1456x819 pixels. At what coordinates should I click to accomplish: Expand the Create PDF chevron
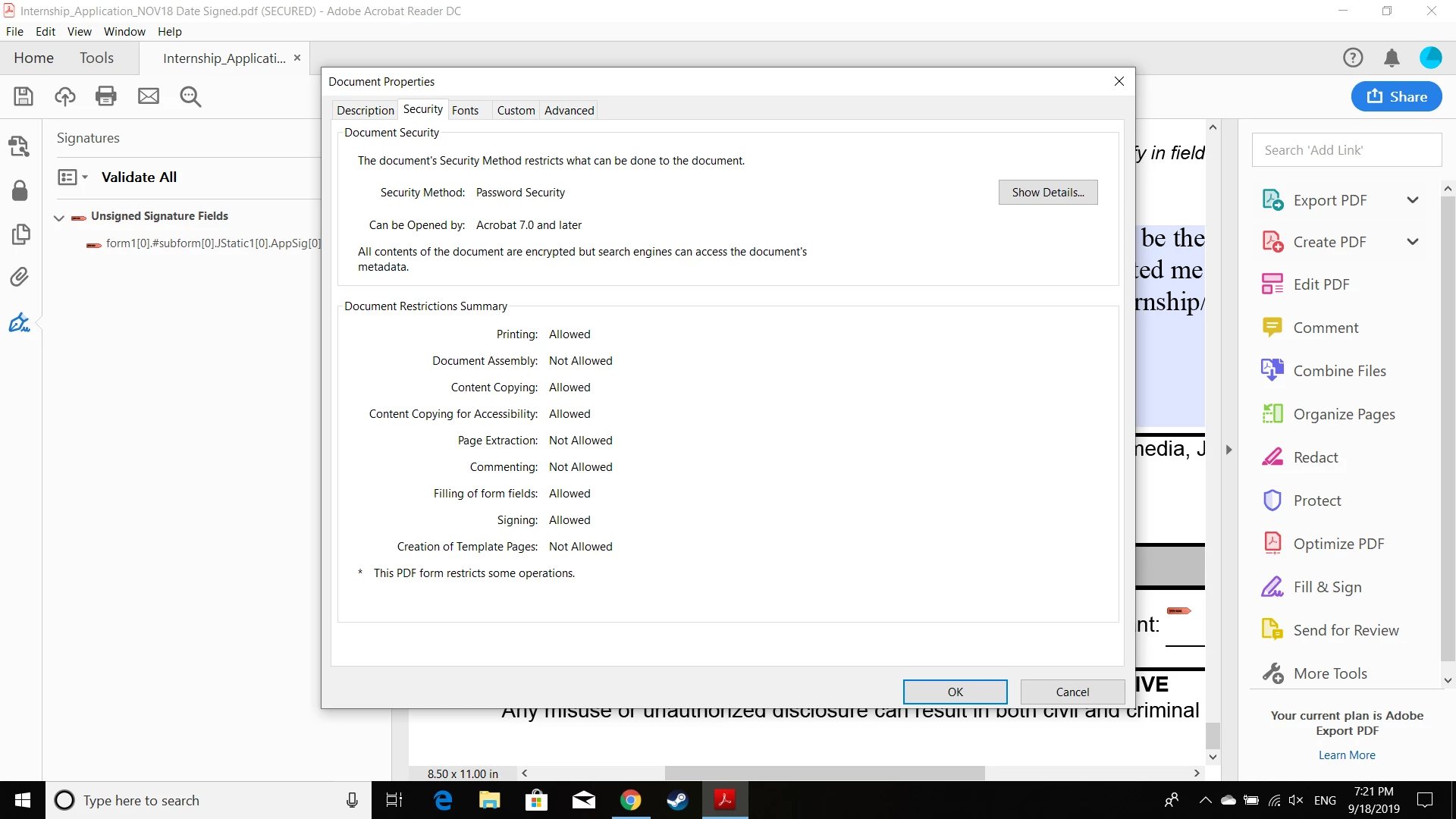1412,242
